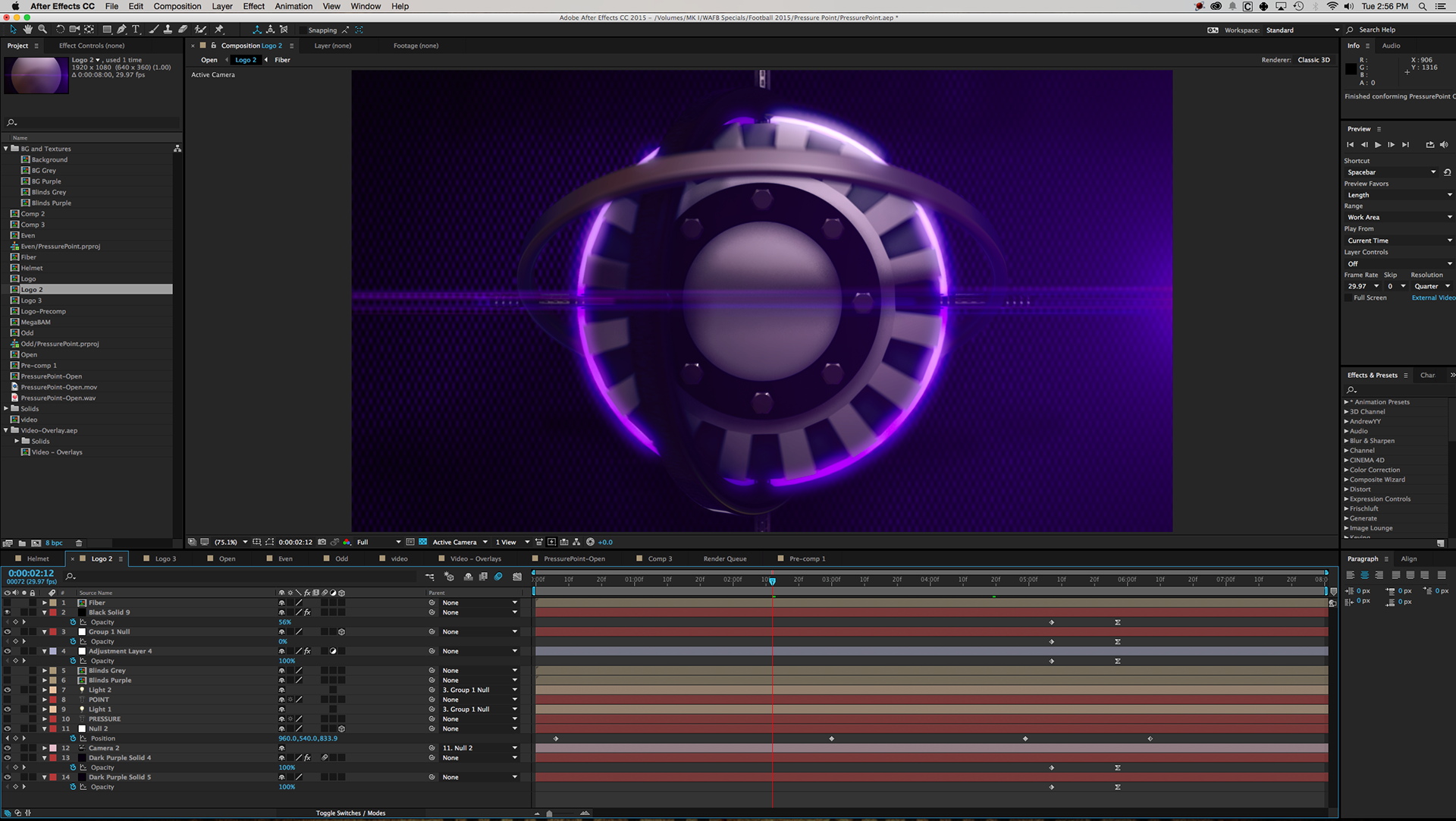This screenshot has width=1456, height=821.
Task: Toggle visibility of Camera 2 layer
Action: (8, 748)
